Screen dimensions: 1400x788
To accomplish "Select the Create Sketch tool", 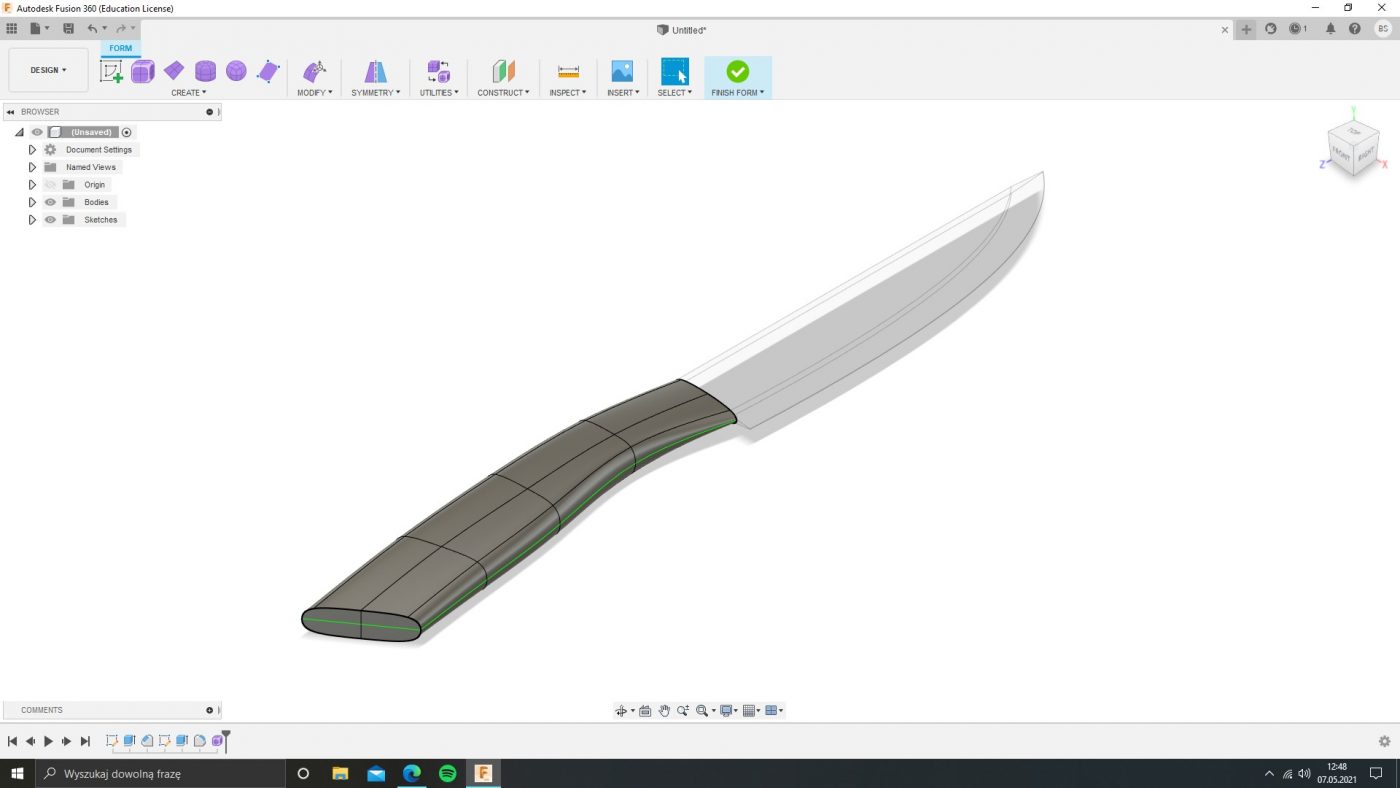I will coord(111,71).
